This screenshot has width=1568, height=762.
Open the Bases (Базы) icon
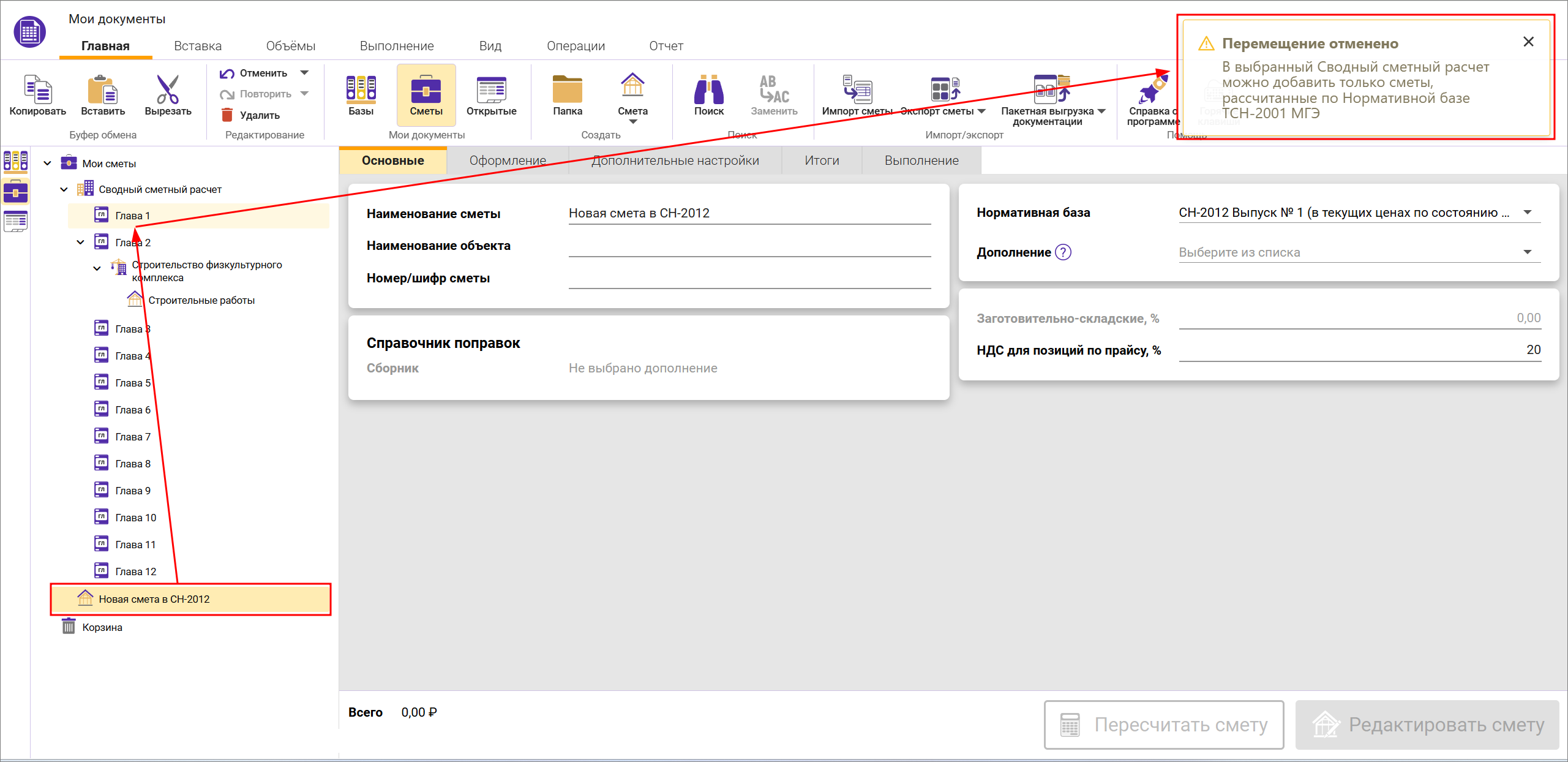(361, 90)
